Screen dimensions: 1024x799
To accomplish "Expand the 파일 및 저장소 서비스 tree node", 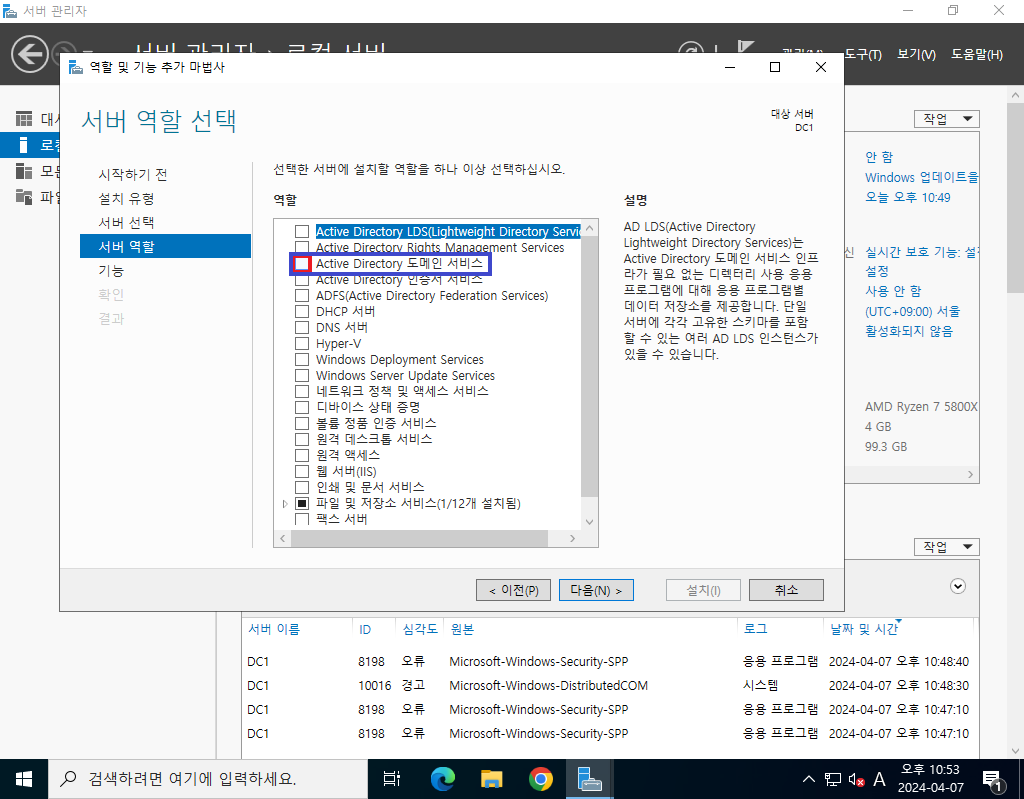I will tap(285, 504).
